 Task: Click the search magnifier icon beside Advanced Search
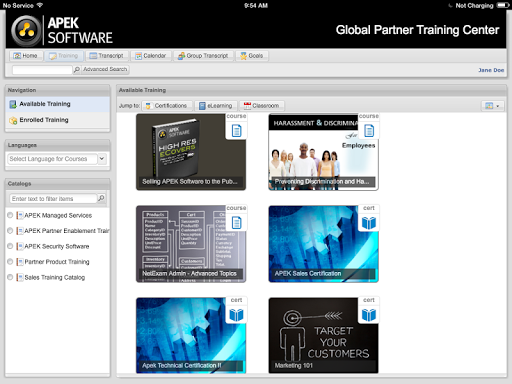[77, 69]
